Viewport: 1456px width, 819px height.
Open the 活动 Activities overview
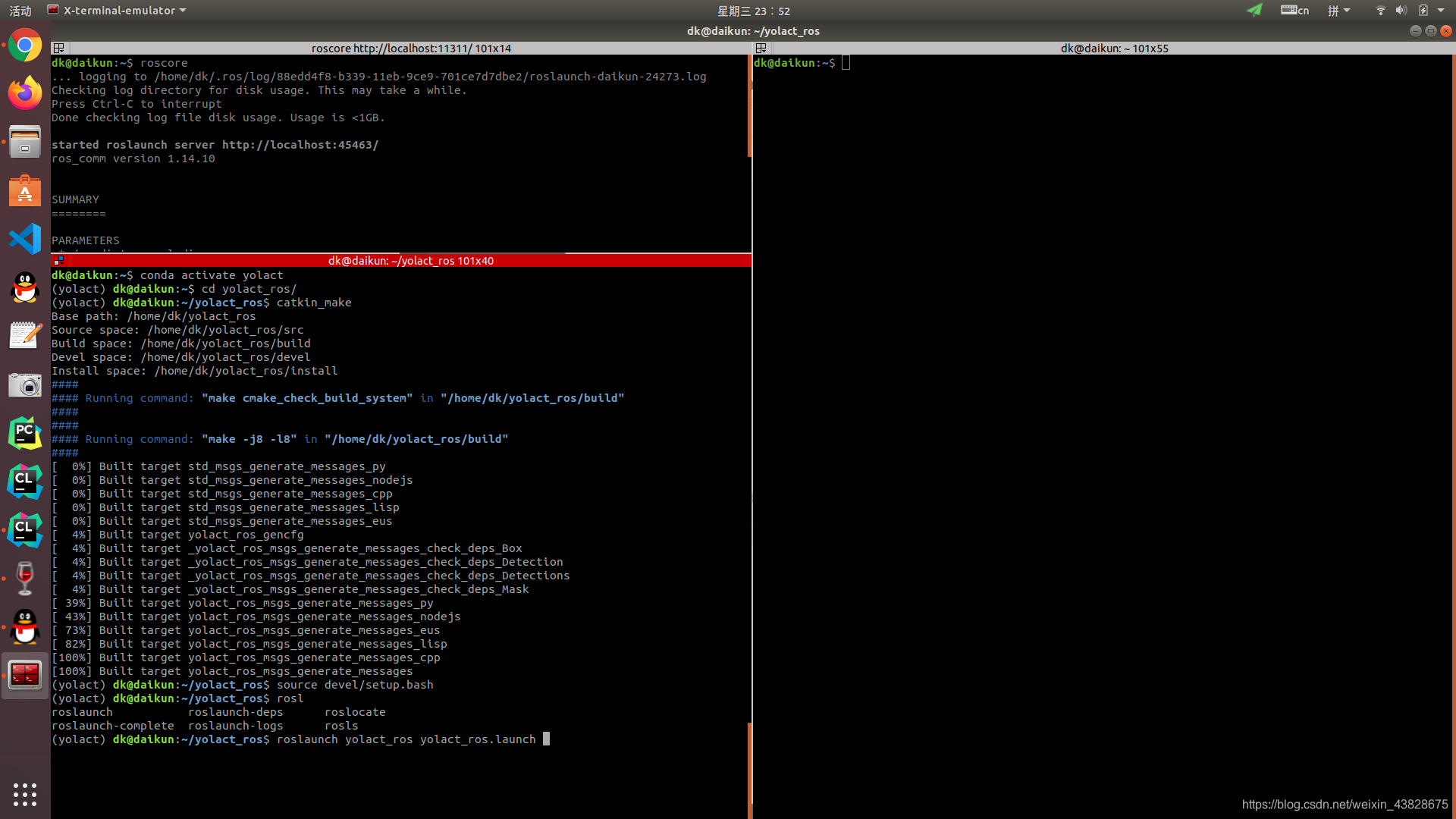coord(20,11)
